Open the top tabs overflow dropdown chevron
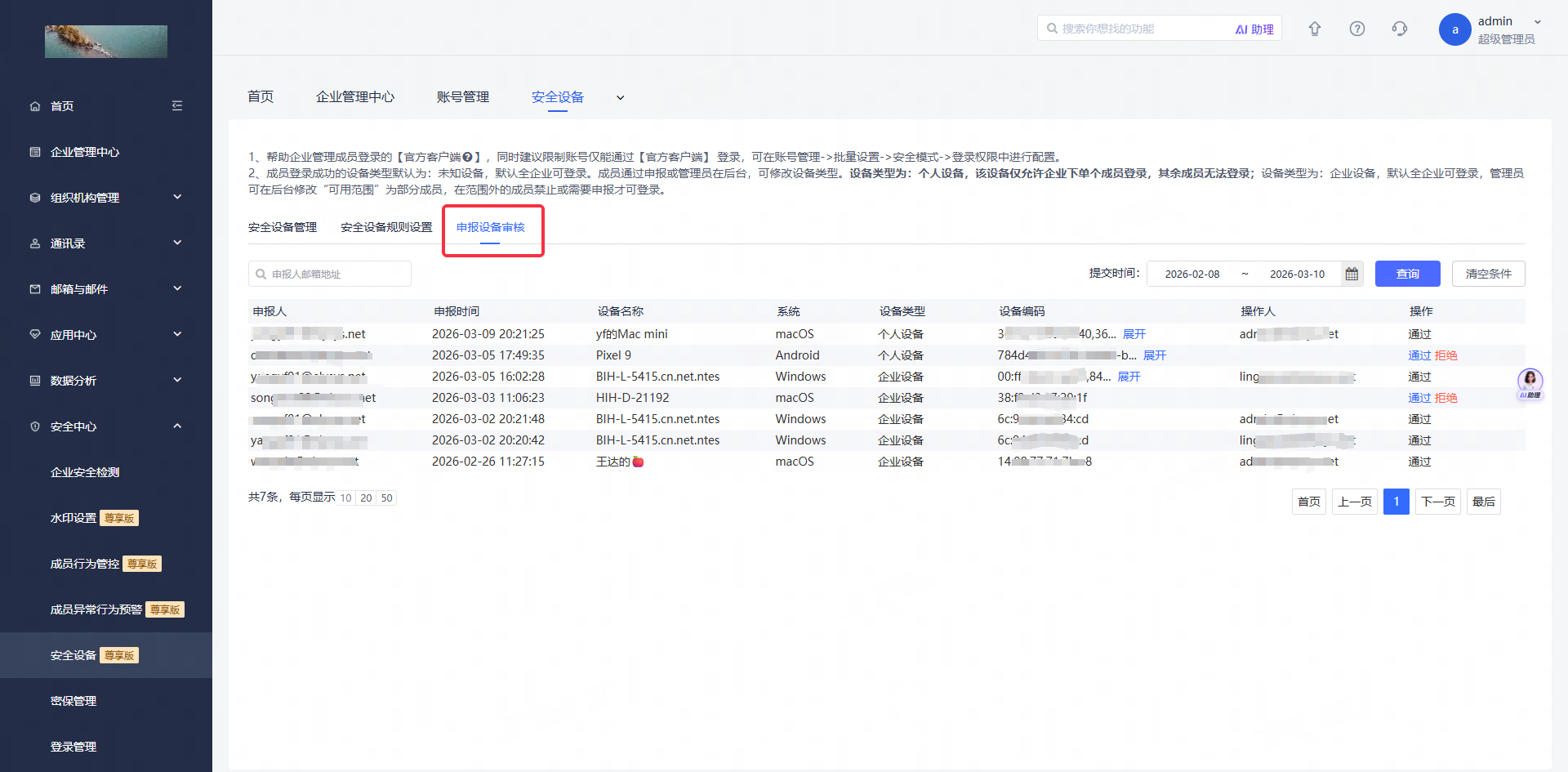This screenshot has height=772, width=1568. pyautogui.click(x=620, y=98)
